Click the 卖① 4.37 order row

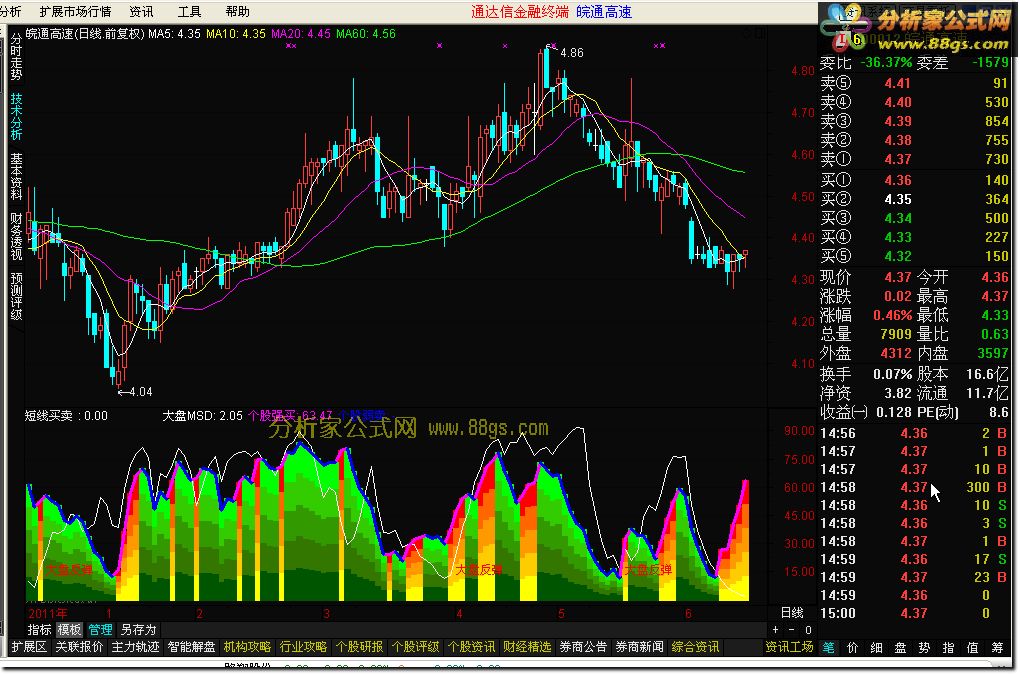coord(914,159)
